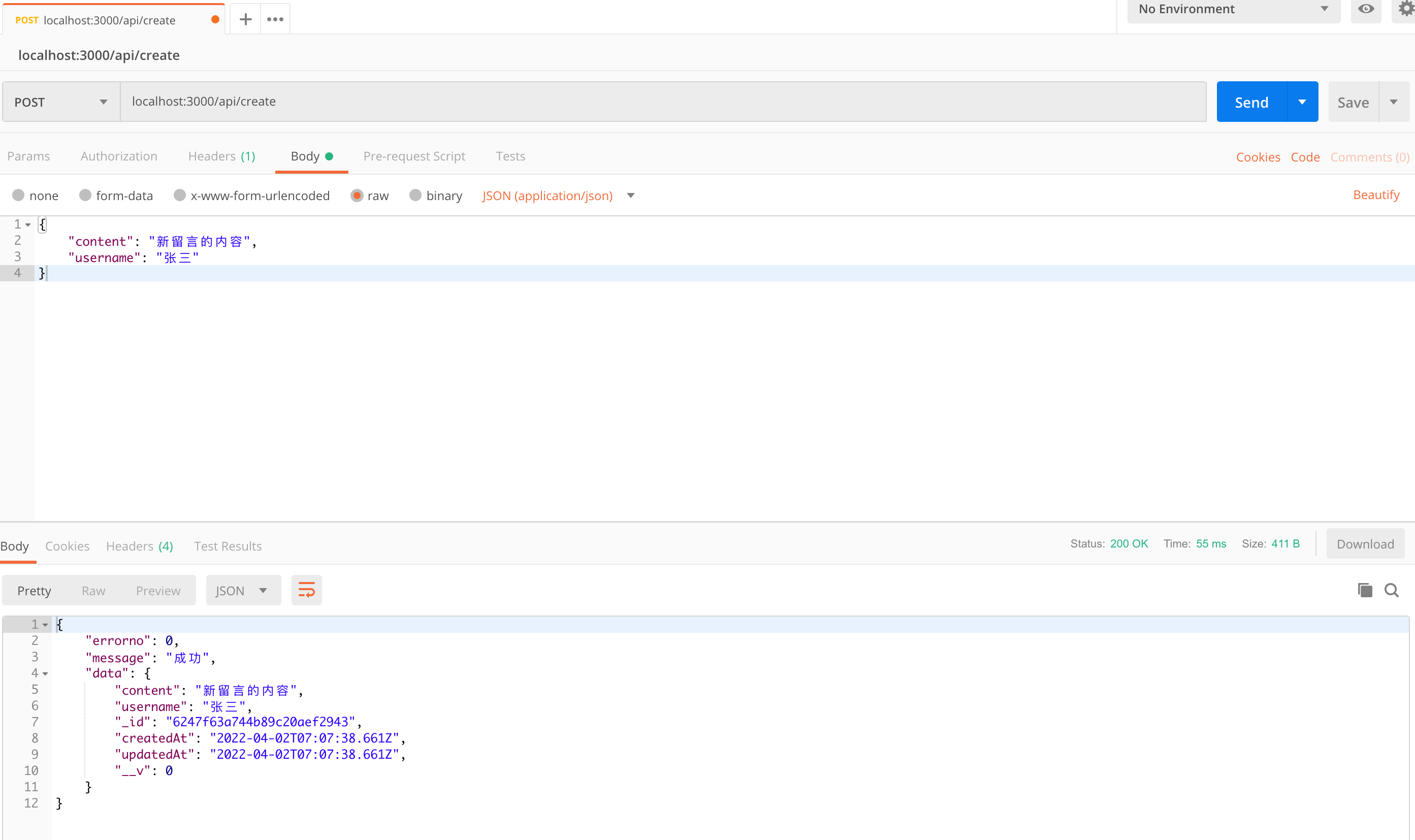
Task: Click the three-dots tab options icon
Action: pos(275,19)
